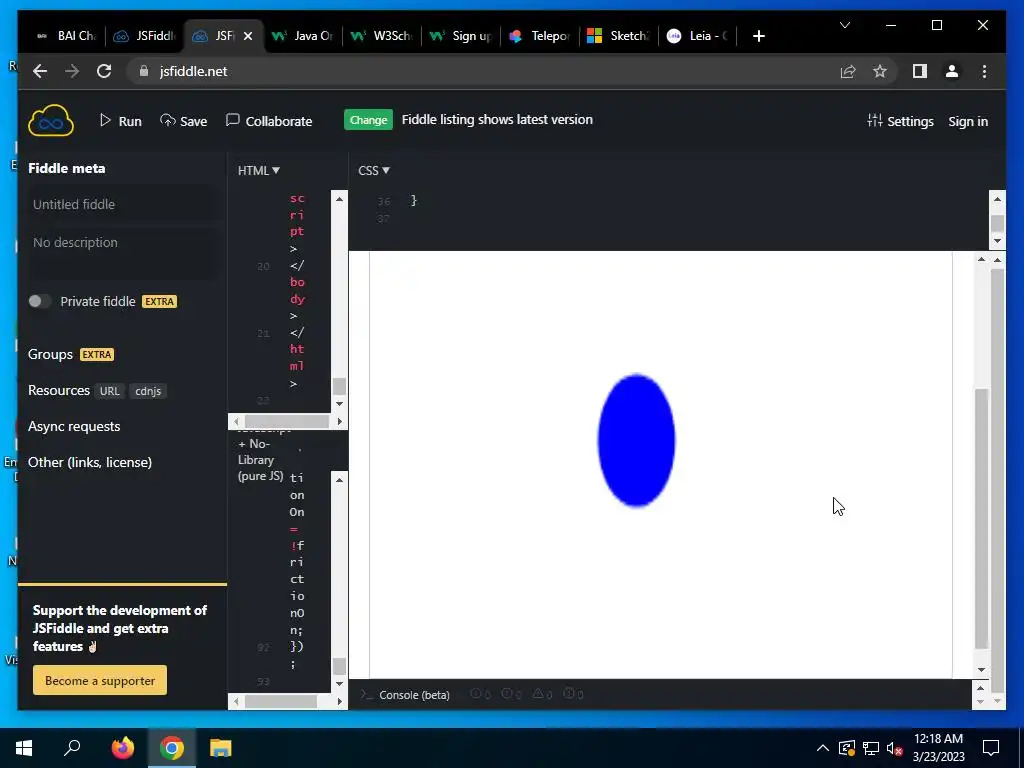Click the green Change badge
The width and height of the screenshot is (1024, 768).
pos(368,120)
